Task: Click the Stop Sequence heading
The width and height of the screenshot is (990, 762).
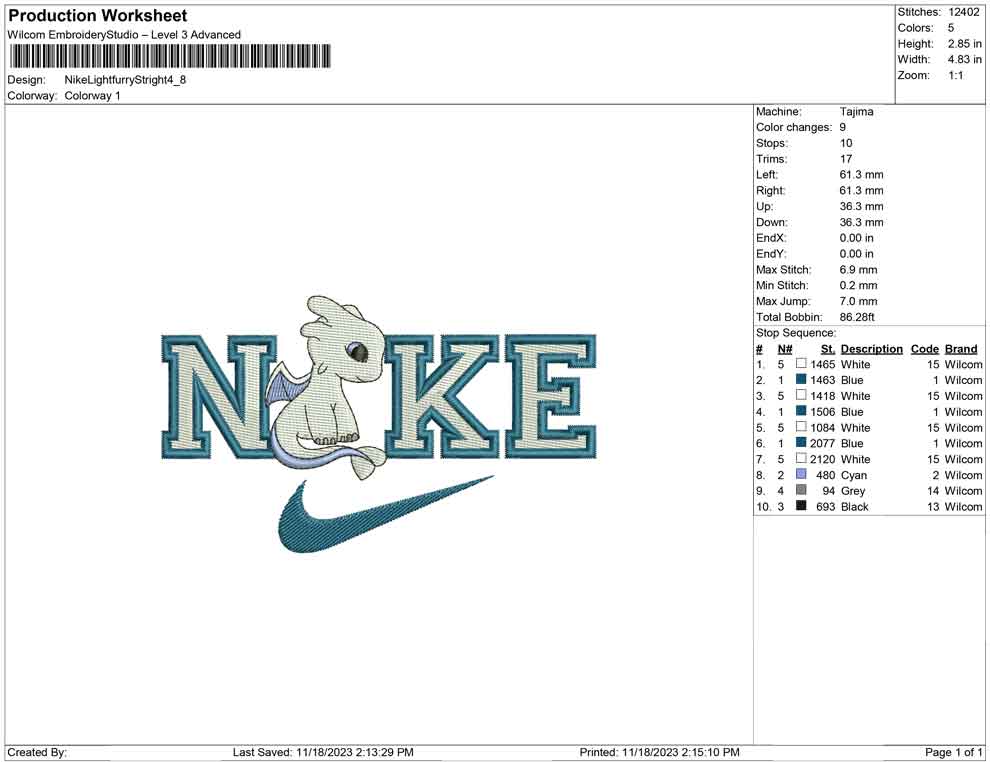Action: point(796,333)
